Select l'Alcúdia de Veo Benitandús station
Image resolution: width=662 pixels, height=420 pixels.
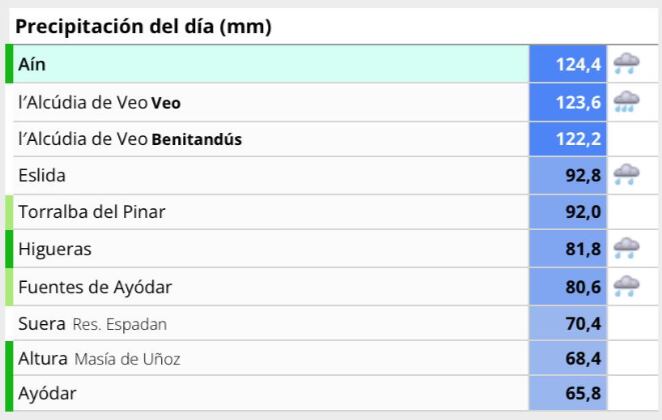129,139
